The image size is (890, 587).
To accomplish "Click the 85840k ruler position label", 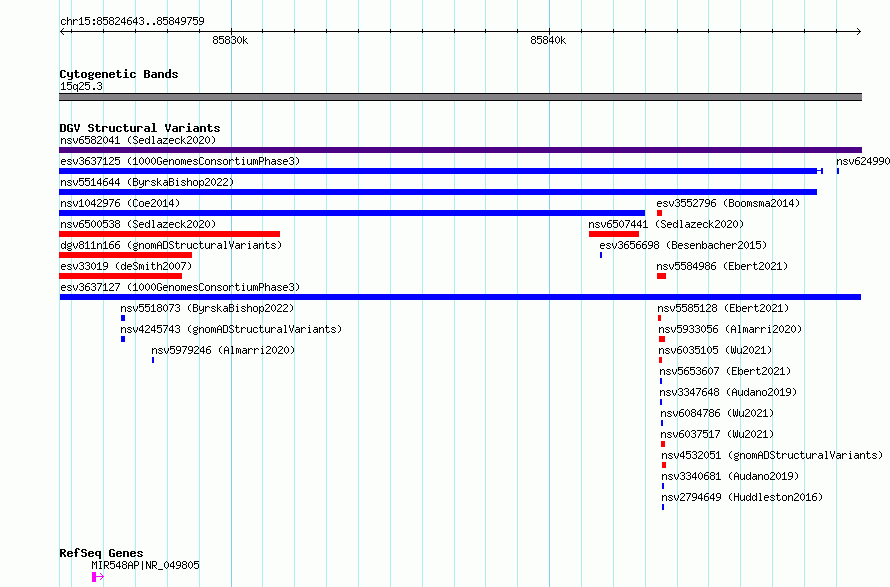I will tap(548, 40).
